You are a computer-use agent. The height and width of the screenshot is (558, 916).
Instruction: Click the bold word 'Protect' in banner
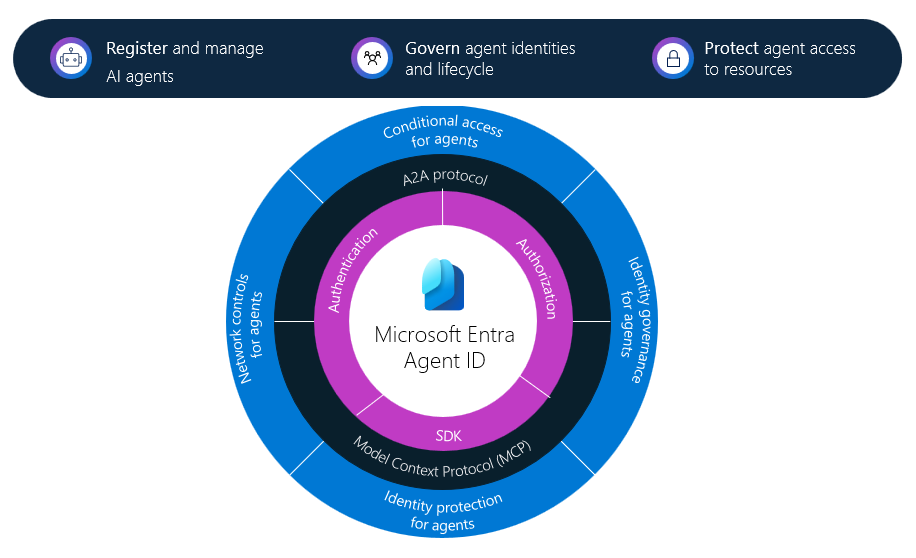click(731, 48)
